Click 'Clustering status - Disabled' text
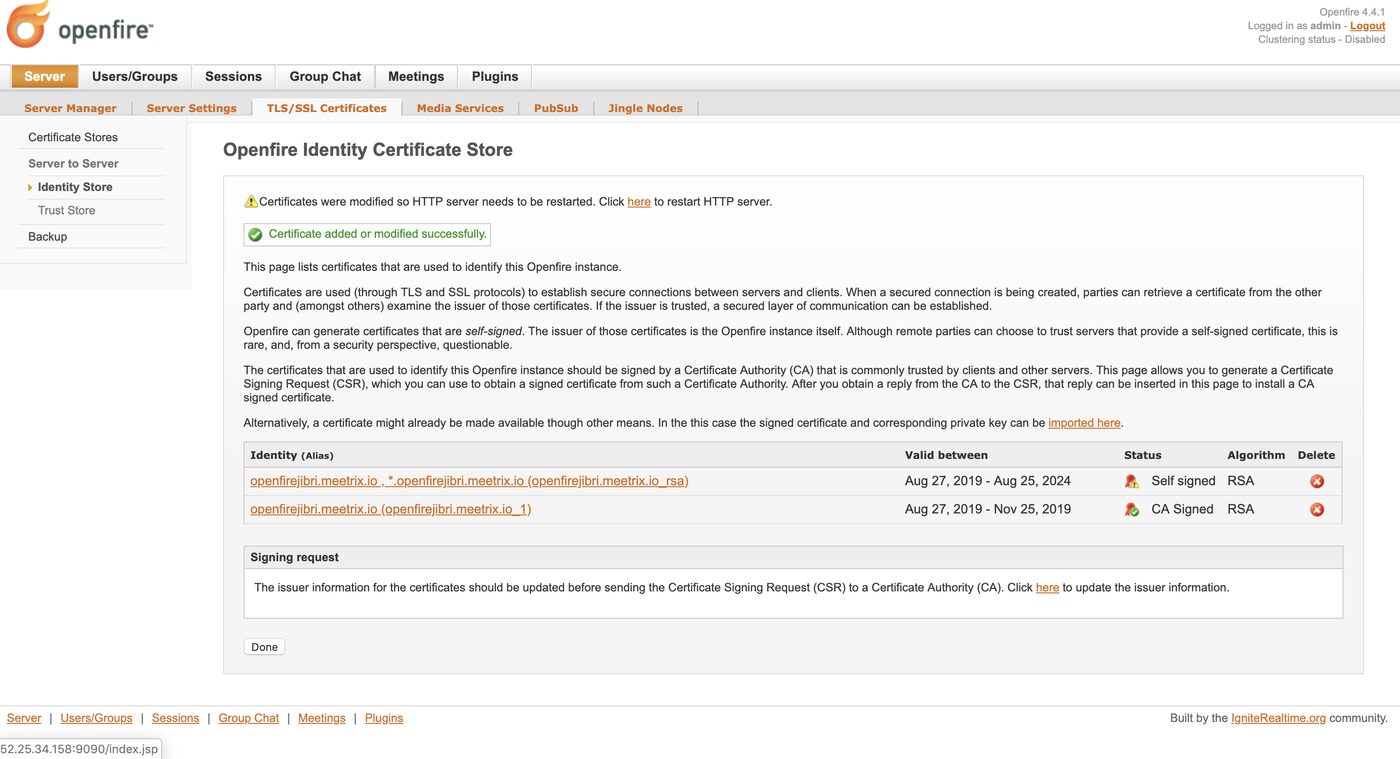 click(x=1322, y=40)
